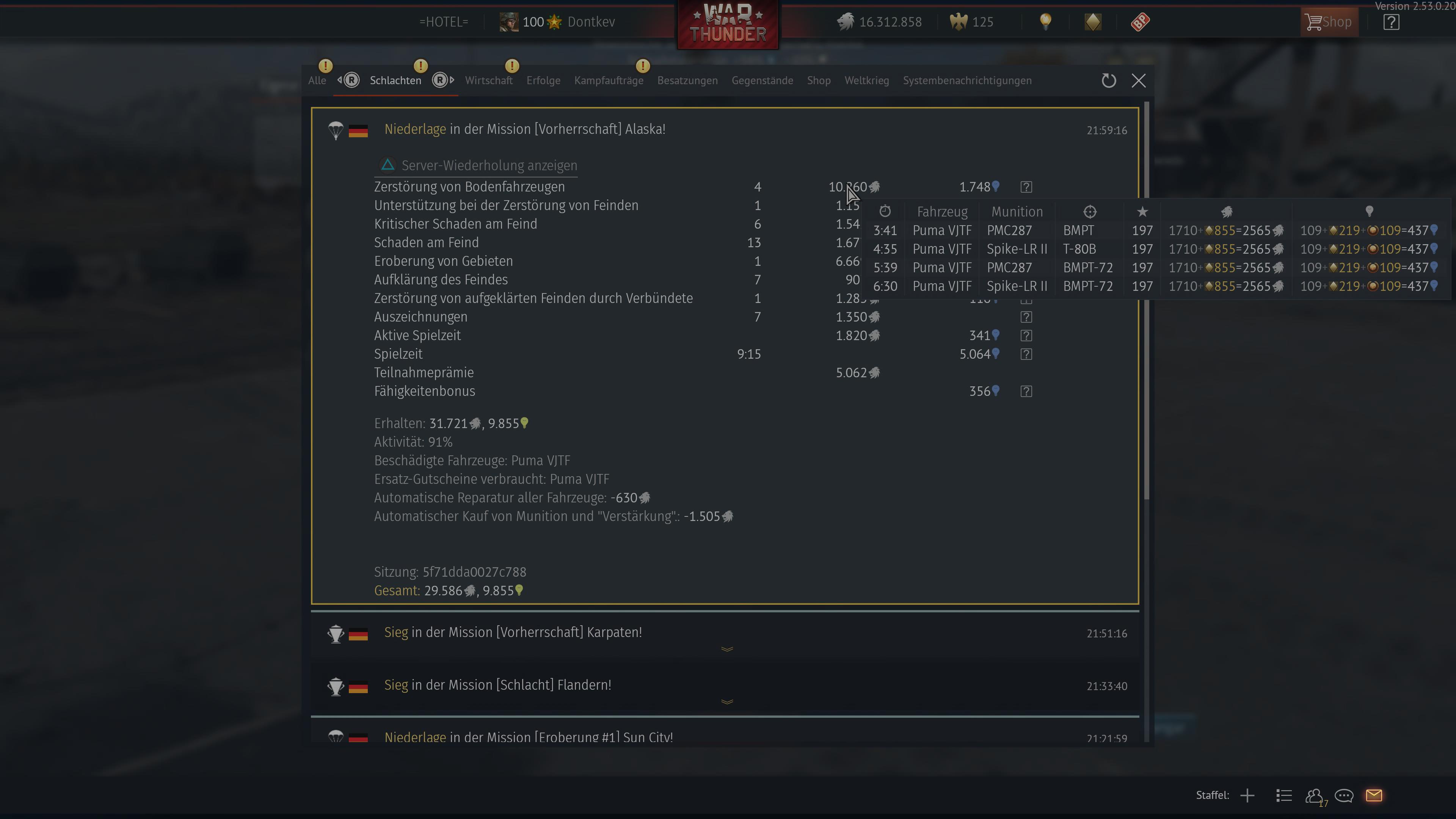Click the list icon beside Staffel plus
This screenshot has width=1456, height=819.
pos(1283,796)
